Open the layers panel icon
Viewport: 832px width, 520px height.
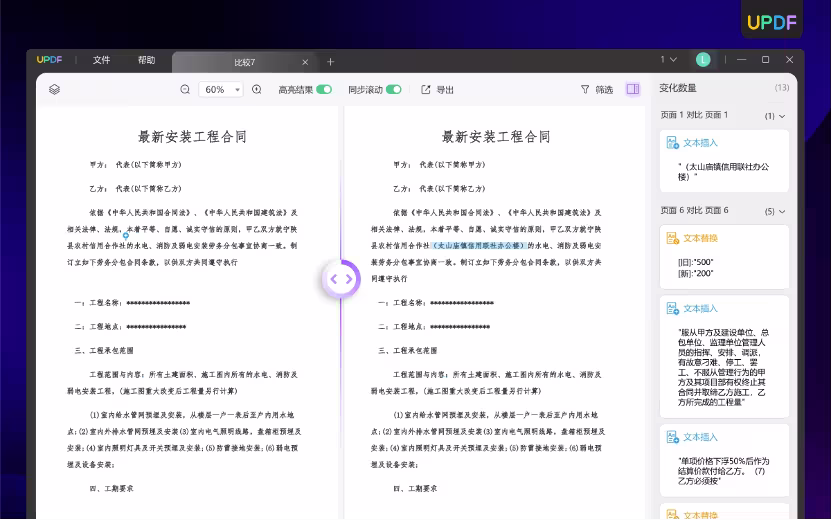click(x=54, y=89)
